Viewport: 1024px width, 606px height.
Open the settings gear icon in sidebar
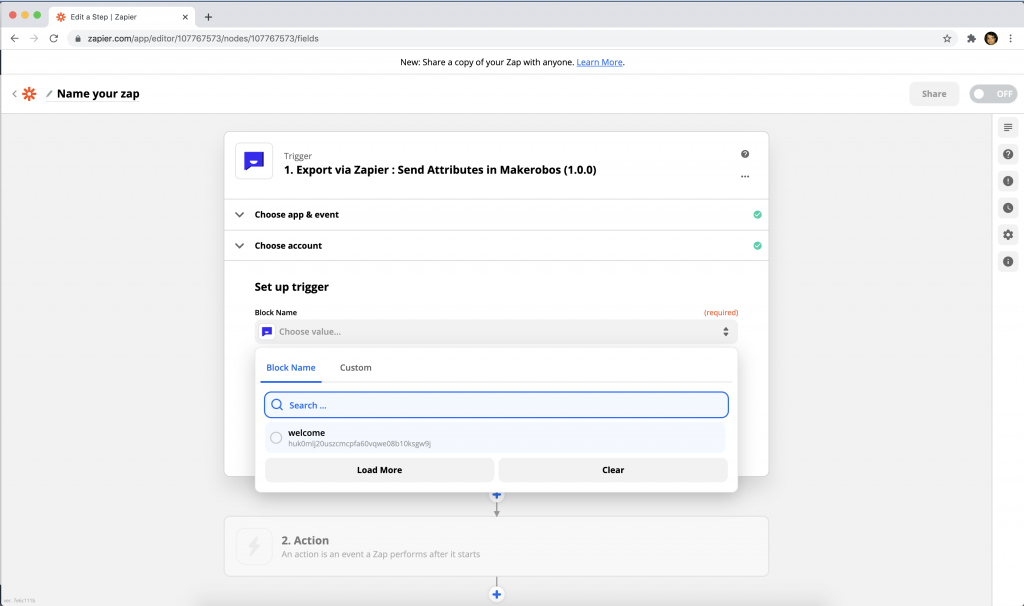[x=1008, y=234]
